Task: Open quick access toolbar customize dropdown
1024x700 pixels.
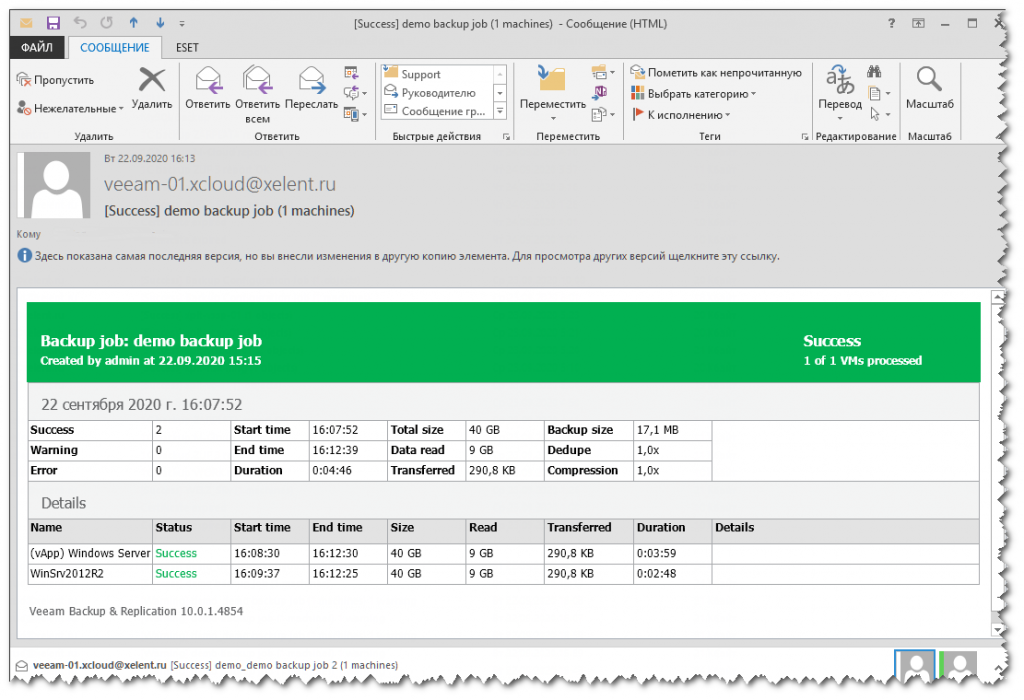Action: click(182, 24)
